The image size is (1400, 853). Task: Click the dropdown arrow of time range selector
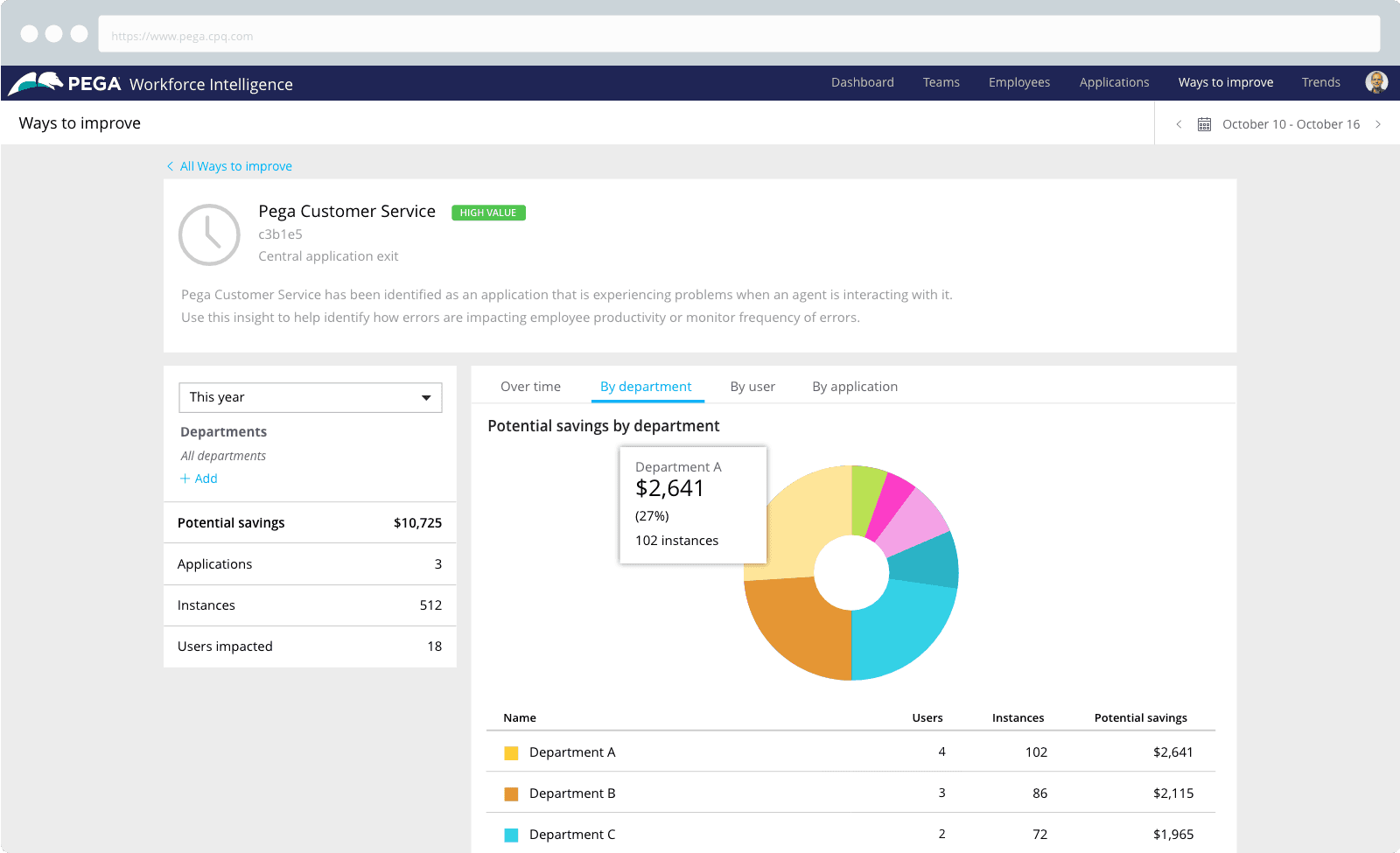tap(426, 398)
